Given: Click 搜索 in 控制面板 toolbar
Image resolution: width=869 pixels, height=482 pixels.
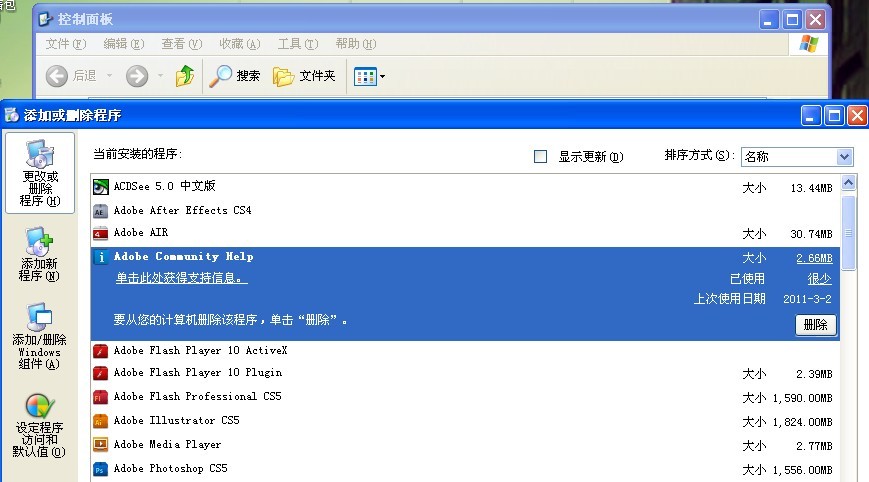Looking at the screenshot, I should click(234, 76).
